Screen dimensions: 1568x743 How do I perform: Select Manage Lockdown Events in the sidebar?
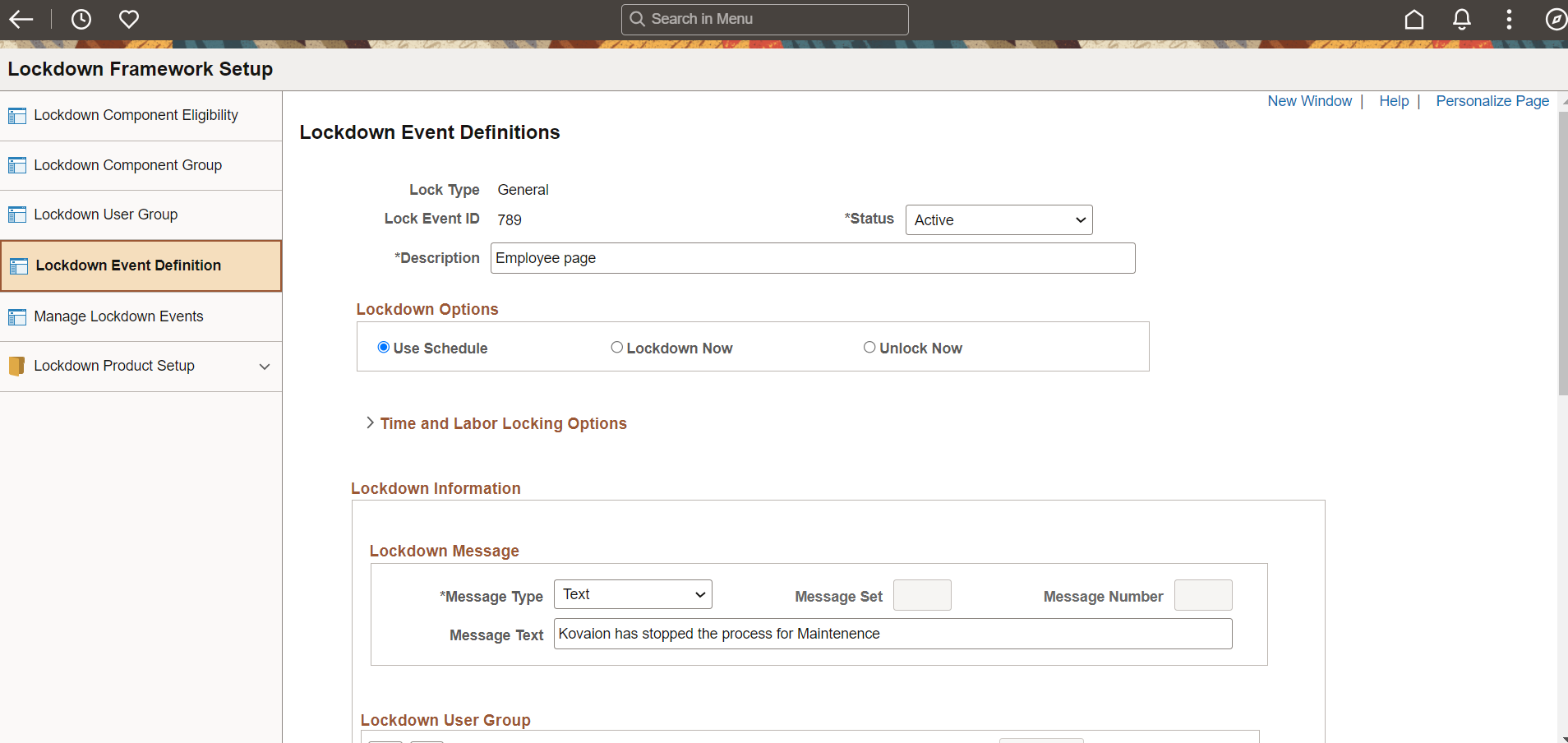(x=118, y=316)
